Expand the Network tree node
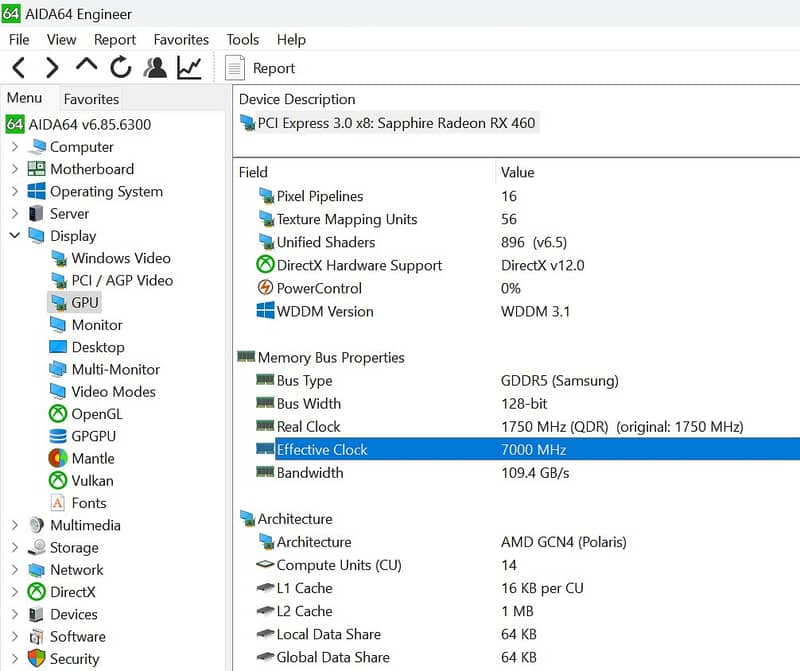The image size is (800, 671). click(x=15, y=569)
